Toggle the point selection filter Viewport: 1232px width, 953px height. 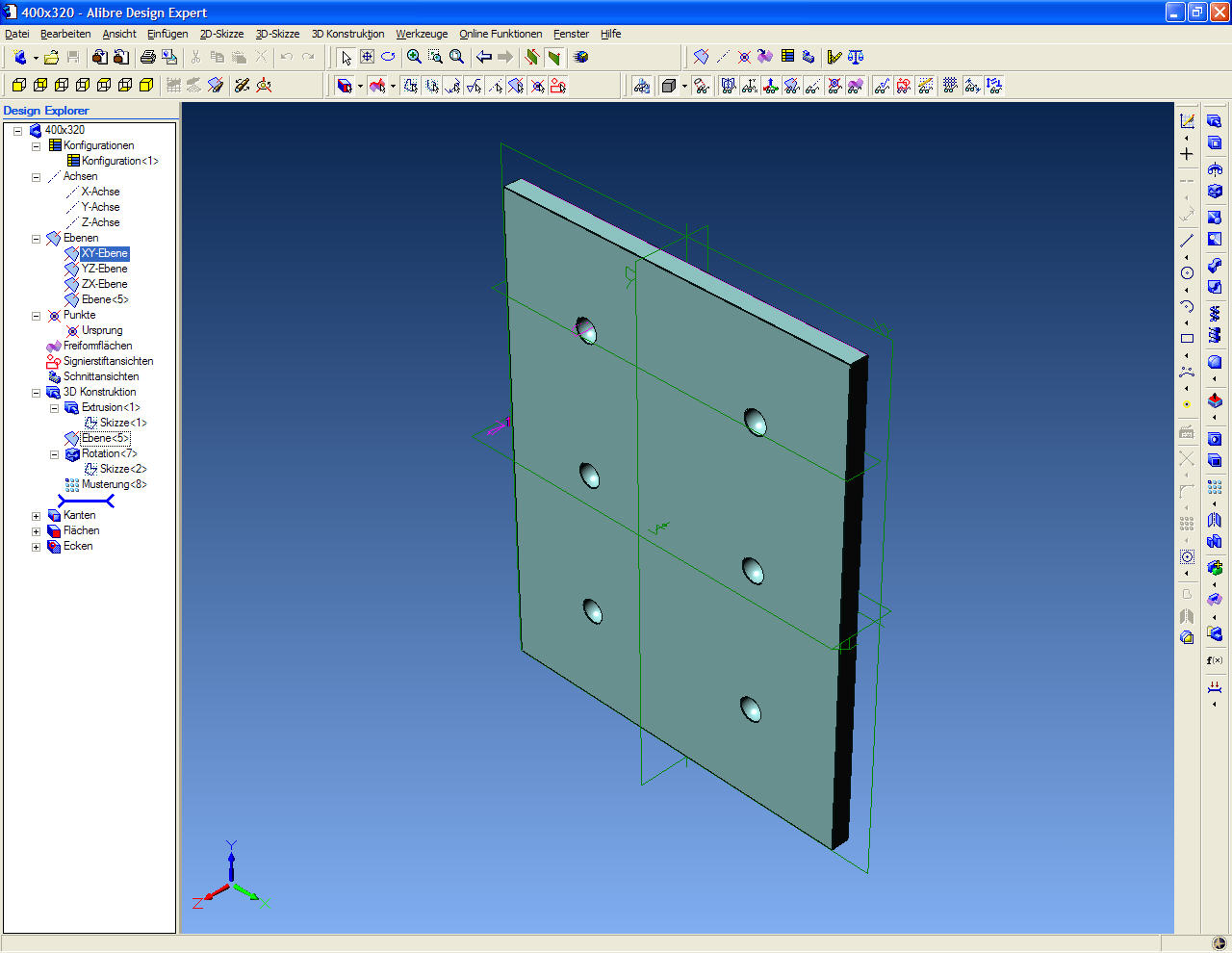pos(538,86)
